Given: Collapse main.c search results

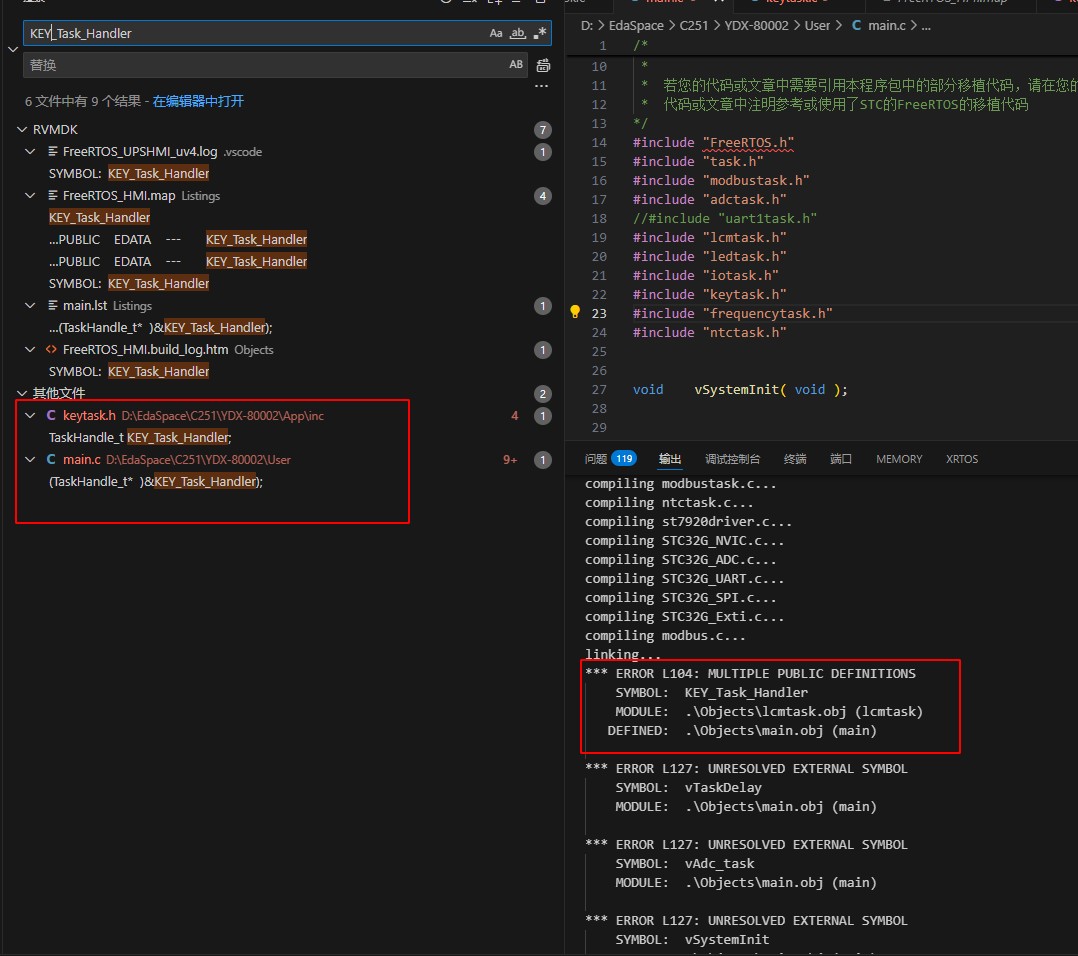Looking at the screenshot, I should [30, 459].
